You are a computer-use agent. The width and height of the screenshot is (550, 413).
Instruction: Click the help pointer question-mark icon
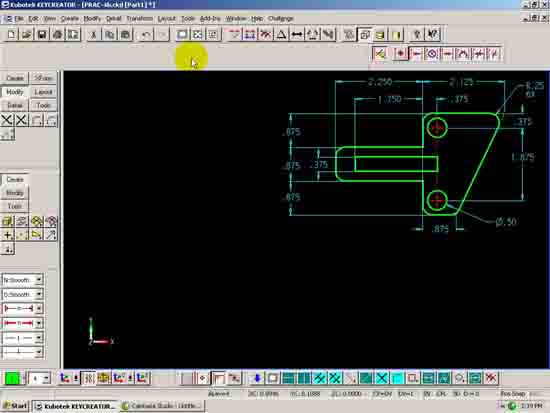[432, 34]
